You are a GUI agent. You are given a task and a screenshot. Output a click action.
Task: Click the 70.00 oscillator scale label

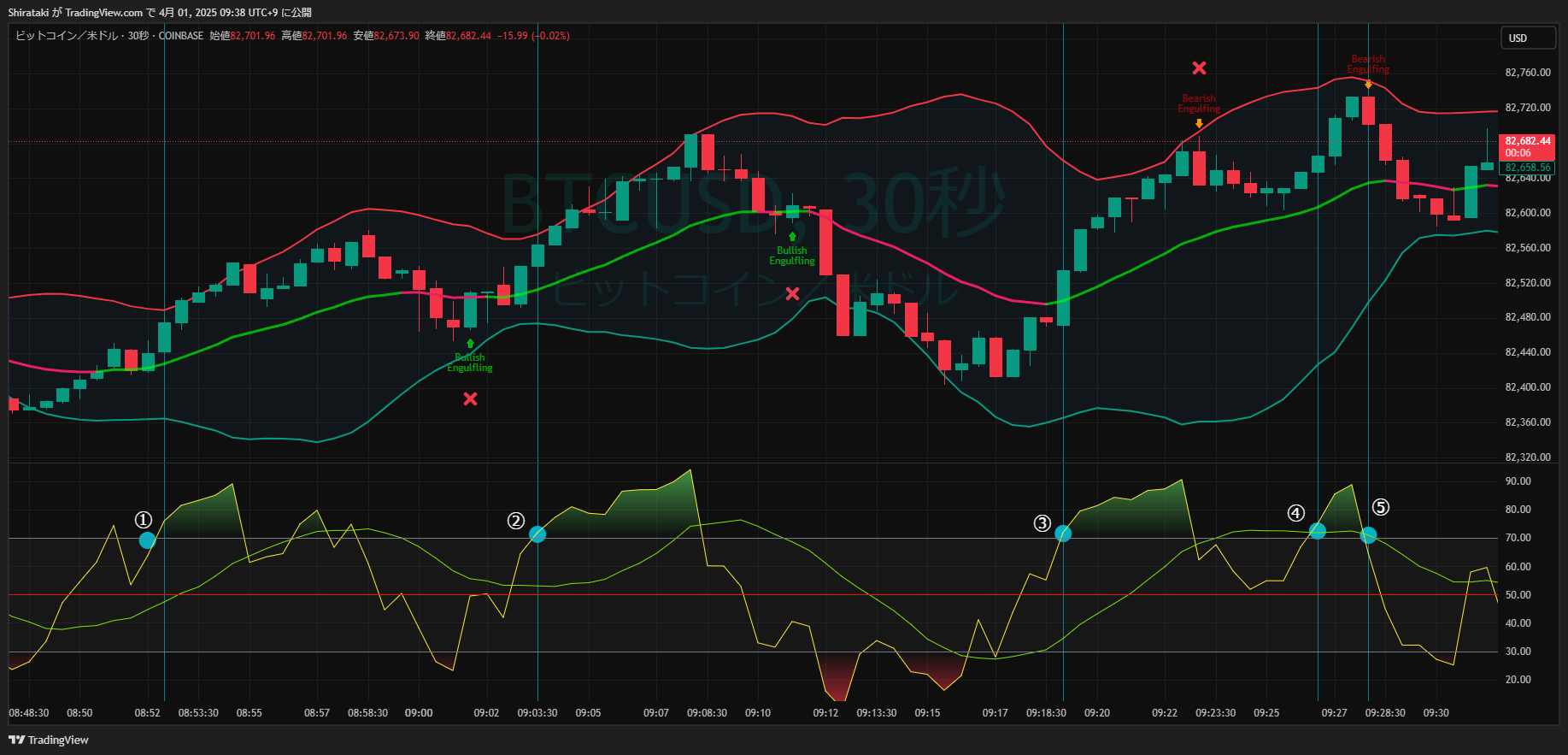click(x=1518, y=538)
